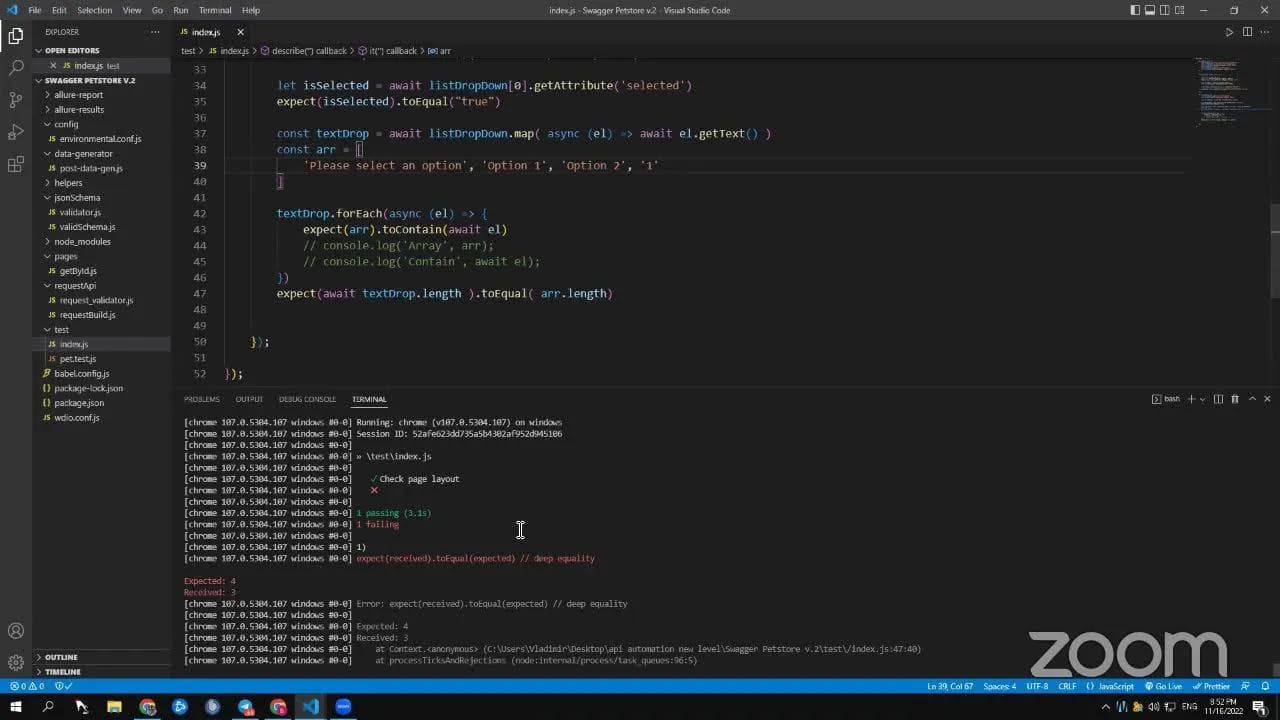1280x720 pixels.
Task: Switch to the DEBUG CONSOLE tab
Action: 306,398
